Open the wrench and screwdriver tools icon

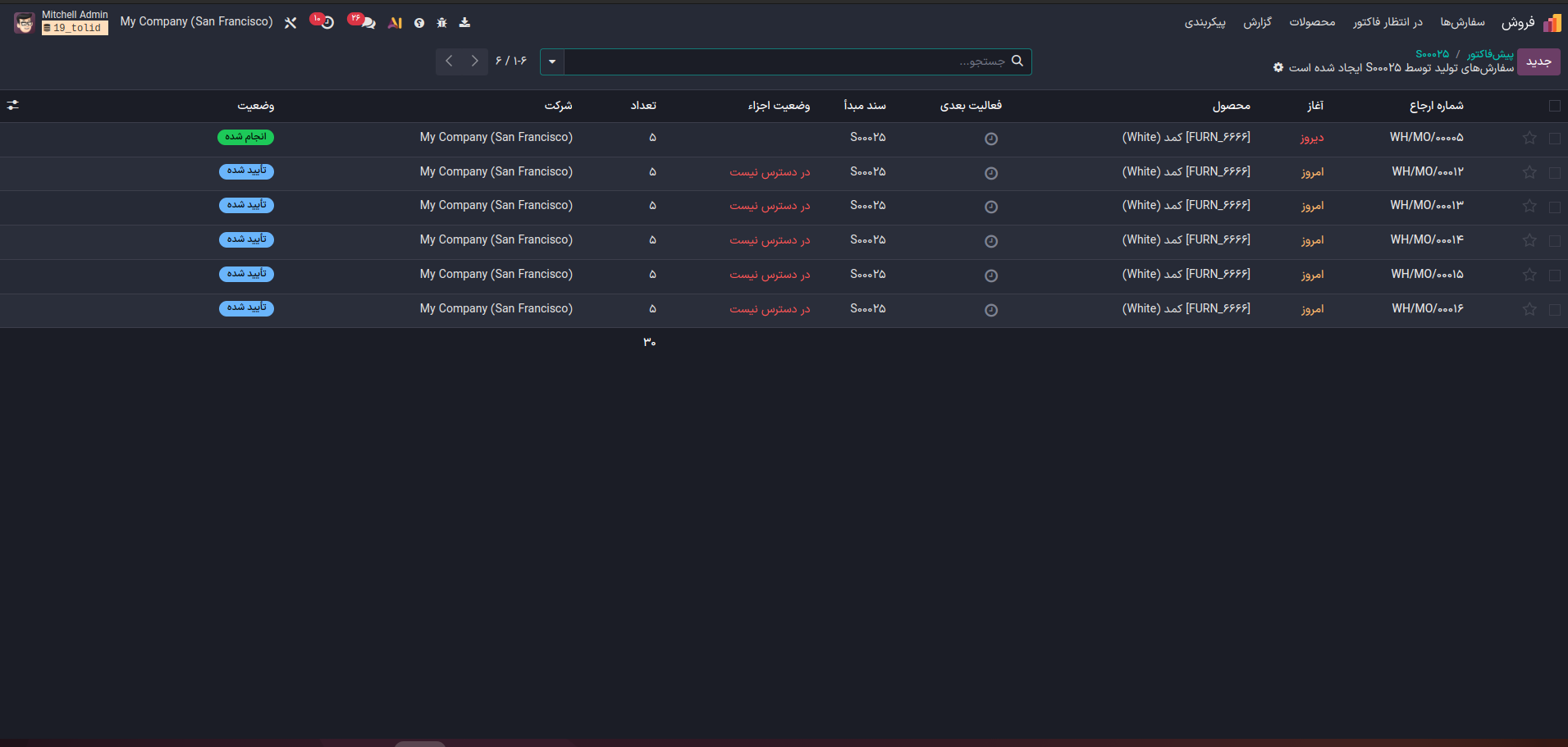[x=290, y=23]
